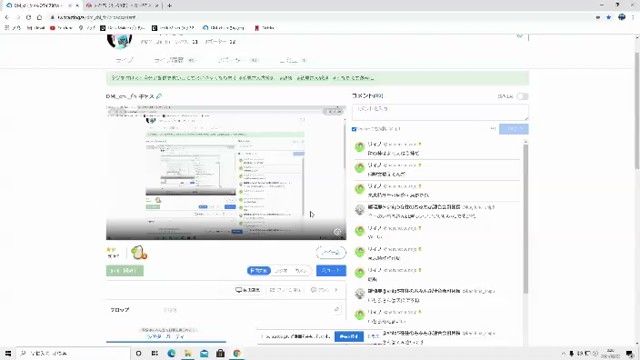Screen dimensions: 640x360
Task: Open Task View on the taskbar
Action: pyautogui.click(x=155, y=353)
